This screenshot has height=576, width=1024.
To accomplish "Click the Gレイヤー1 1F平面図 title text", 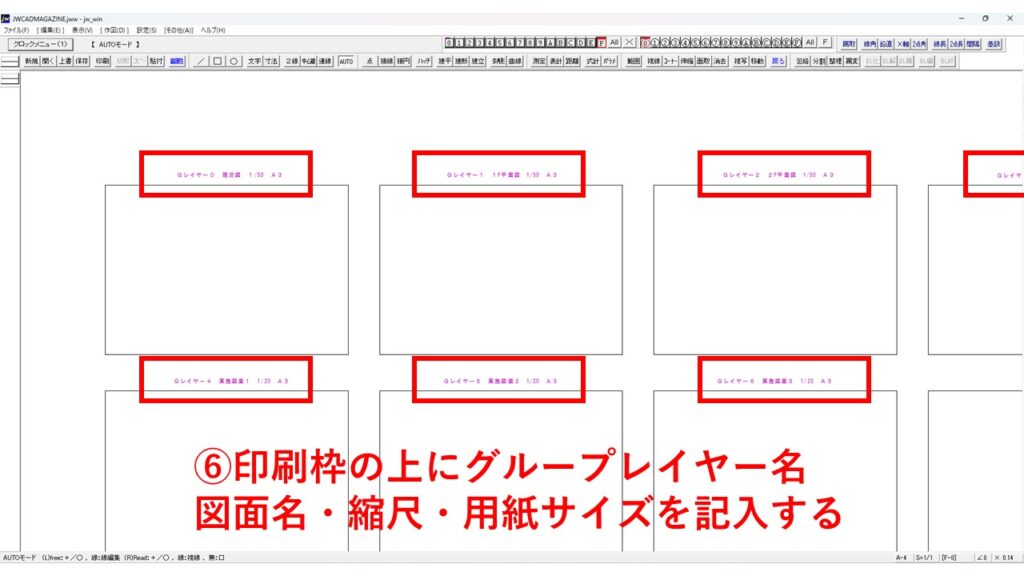I will pyautogui.click(x=500, y=175).
